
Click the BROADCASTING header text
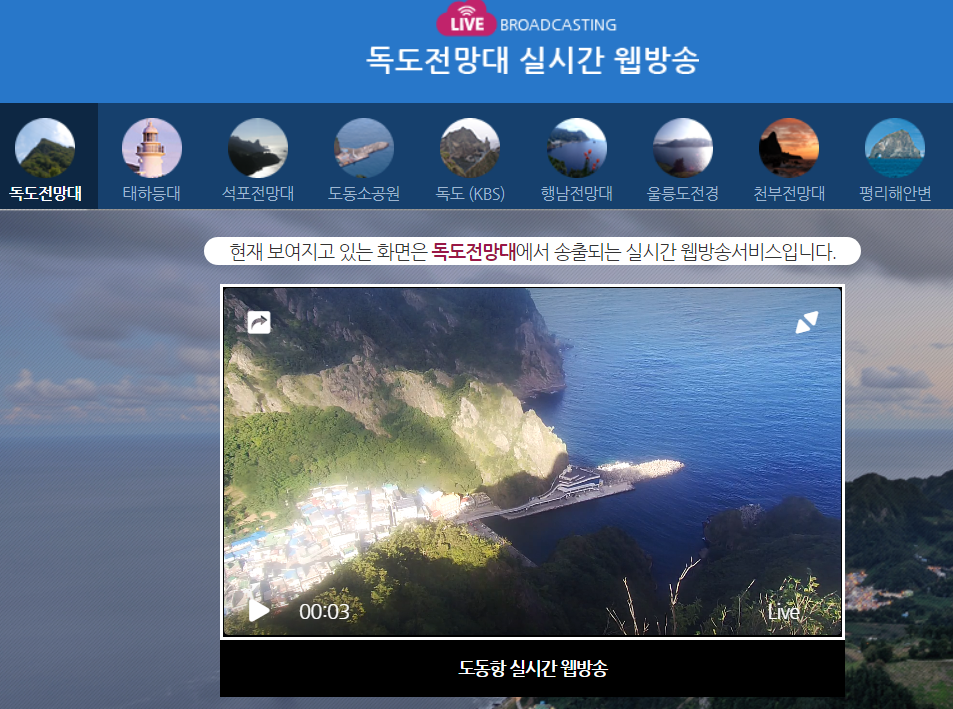tap(558, 25)
